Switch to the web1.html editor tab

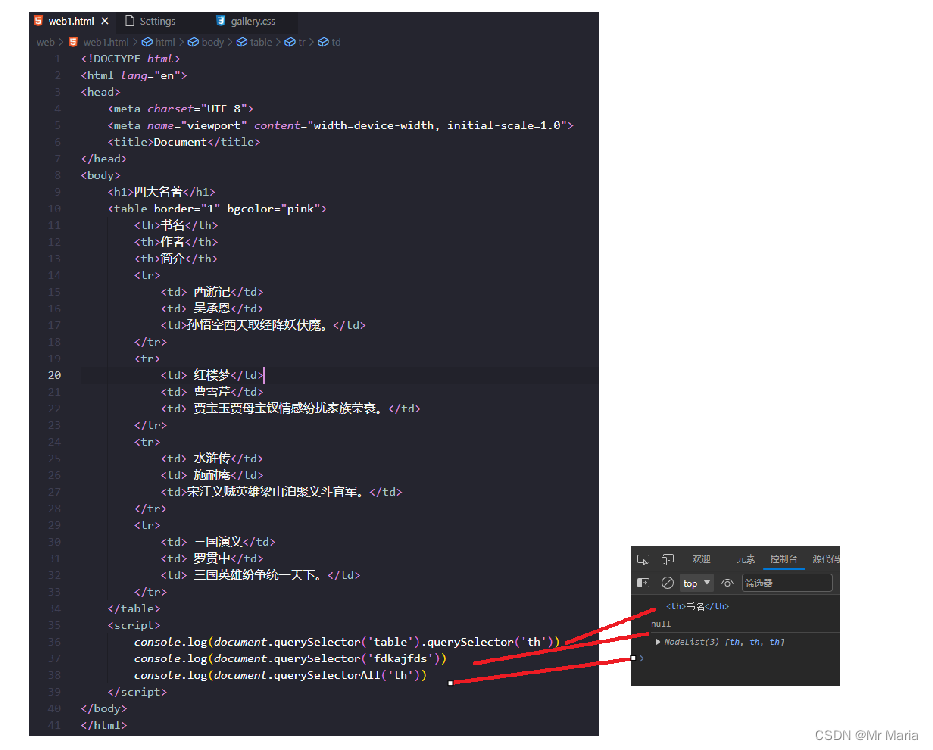pos(71,21)
